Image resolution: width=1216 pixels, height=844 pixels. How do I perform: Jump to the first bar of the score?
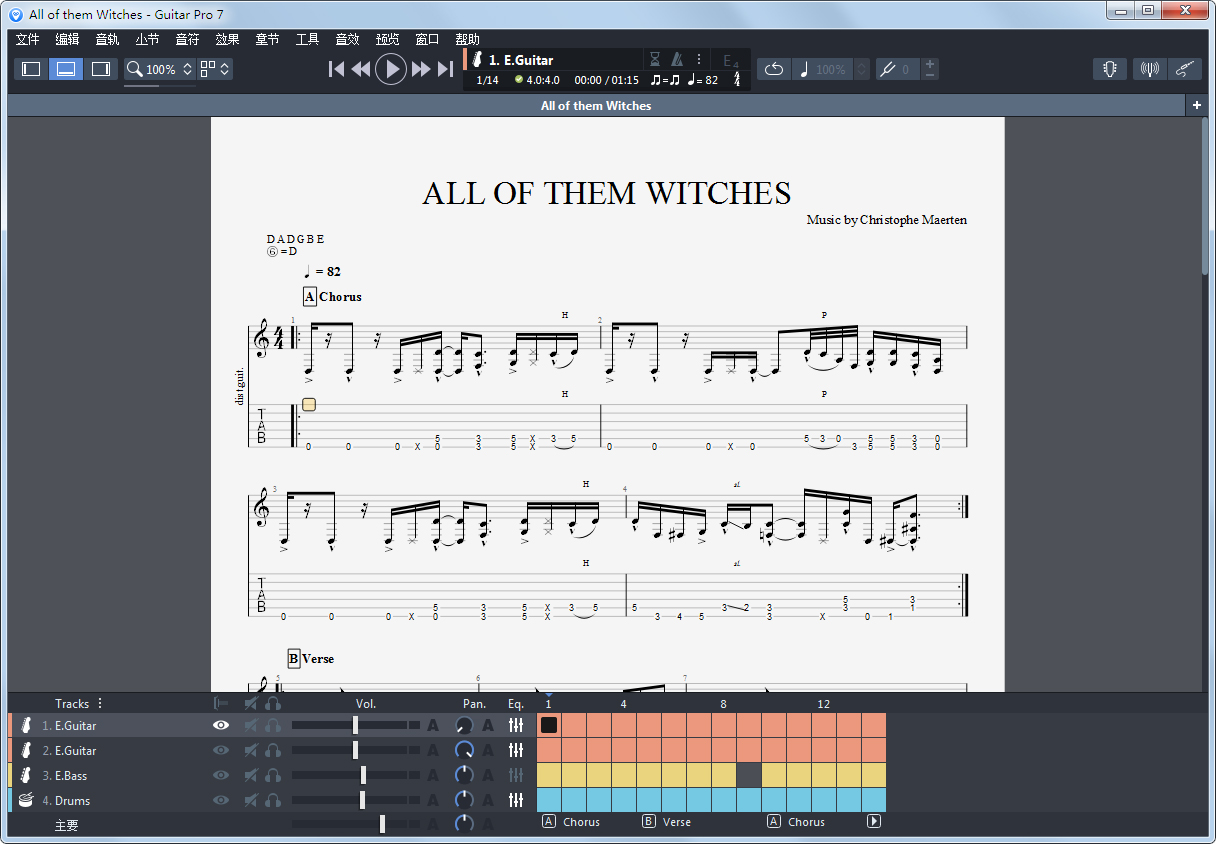pos(337,69)
